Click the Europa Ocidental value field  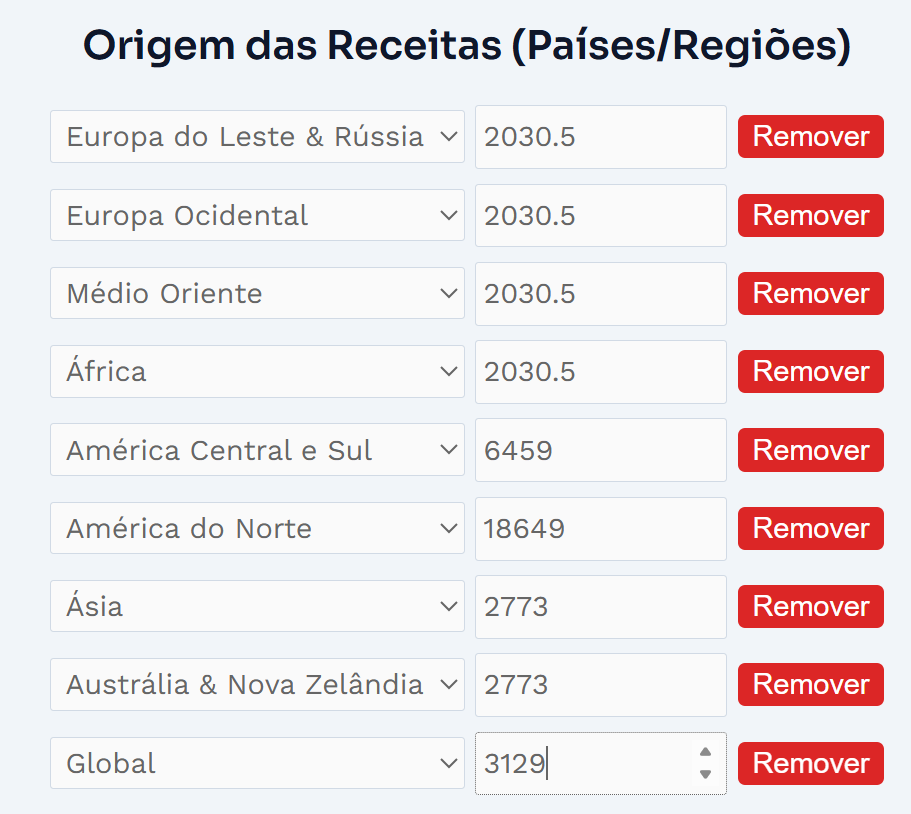coord(600,215)
